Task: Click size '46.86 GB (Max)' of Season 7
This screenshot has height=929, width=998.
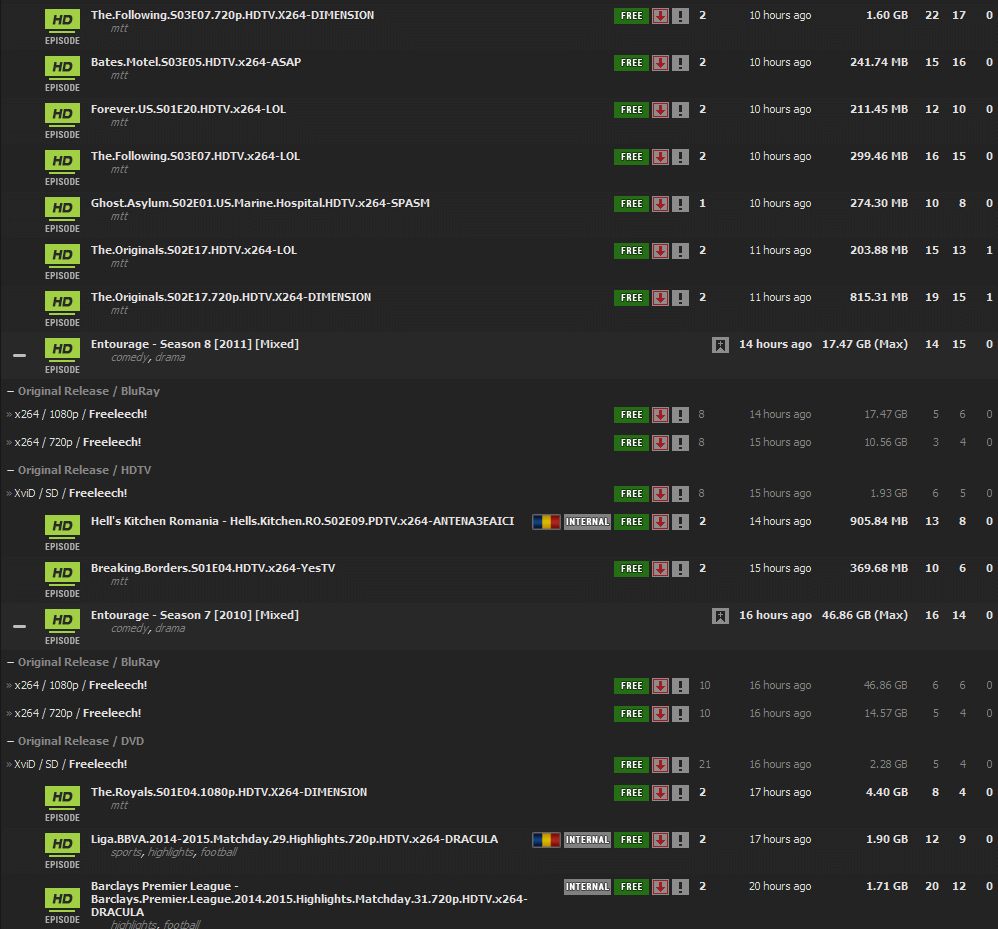Action: click(x=864, y=615)
